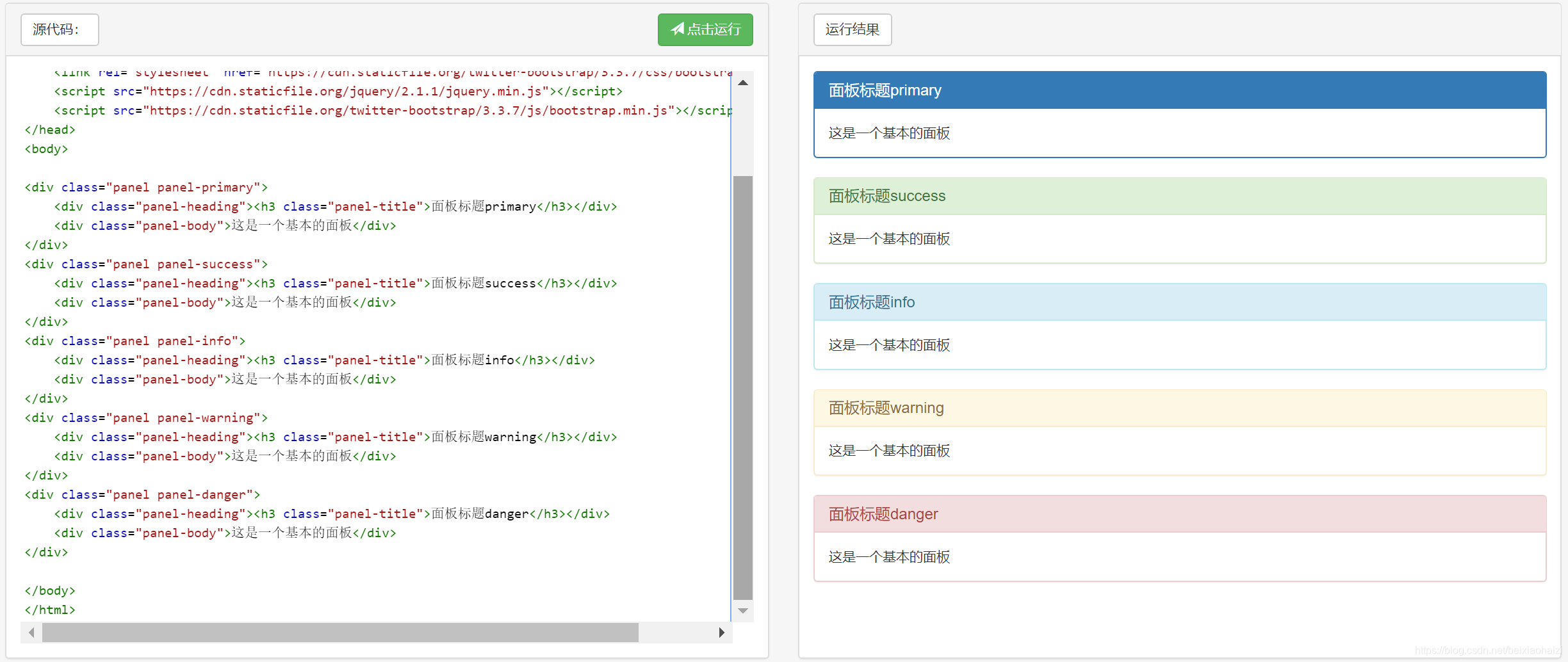Click the horizontal scrollbar left arrow
Image resolution: width=1568 pixels, height=662 pixels.
tap(31, 633)
